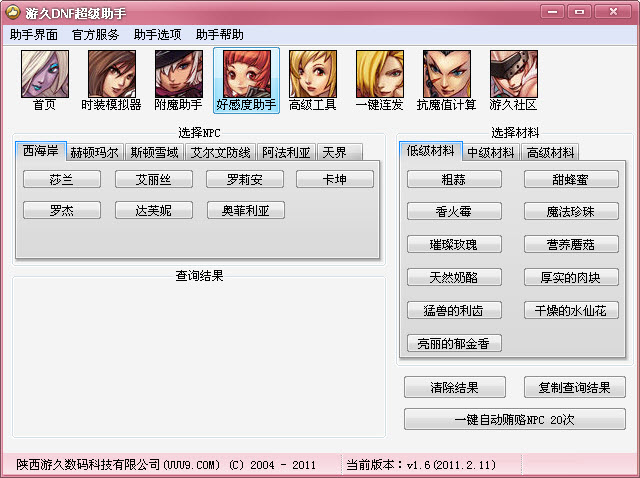Open the 助手选项 menu

[x=158, y=35]
